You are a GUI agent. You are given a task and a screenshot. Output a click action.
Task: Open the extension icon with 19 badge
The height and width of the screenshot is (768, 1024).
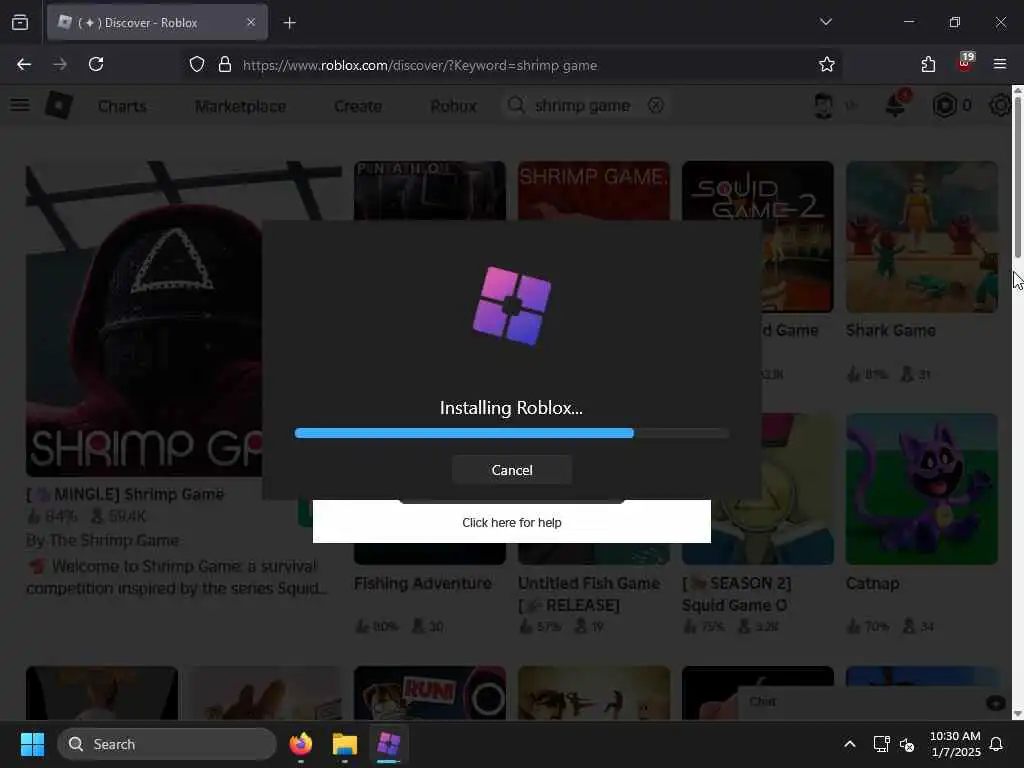point(965,63)
